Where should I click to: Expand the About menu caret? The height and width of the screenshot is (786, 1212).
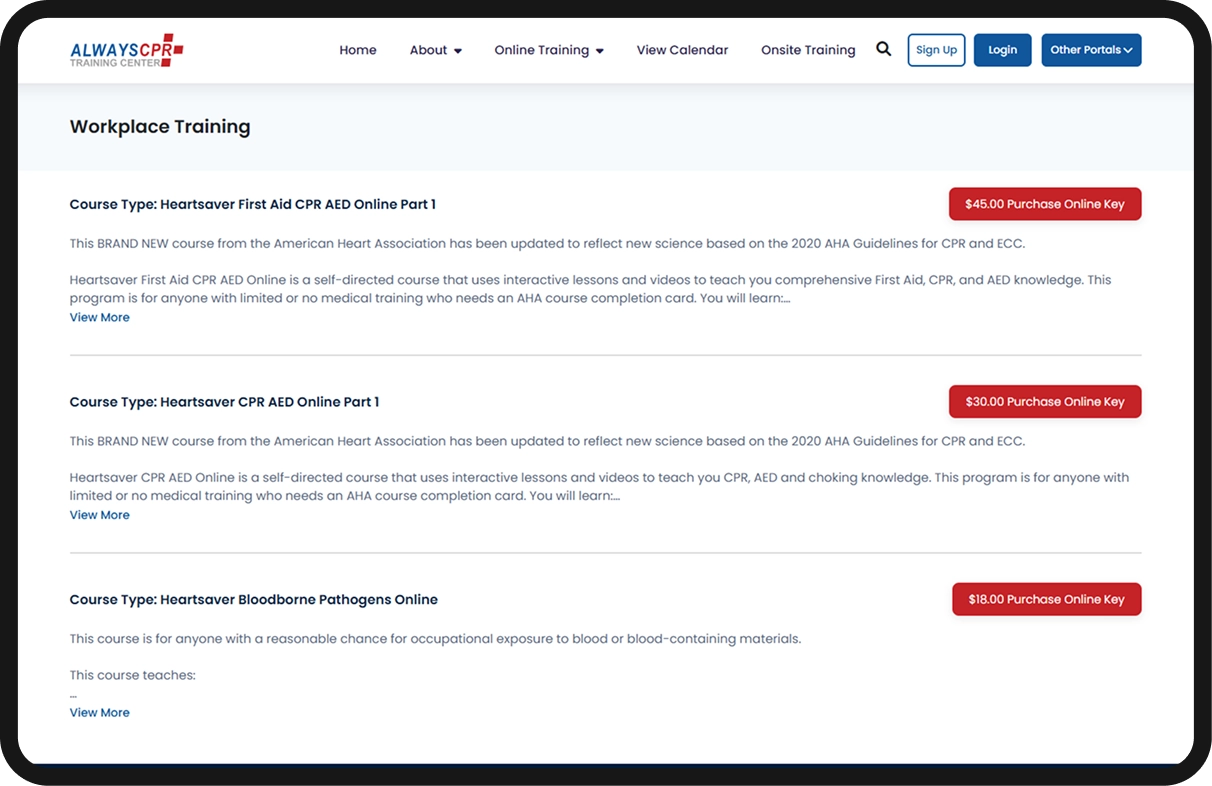coord(458,51)
